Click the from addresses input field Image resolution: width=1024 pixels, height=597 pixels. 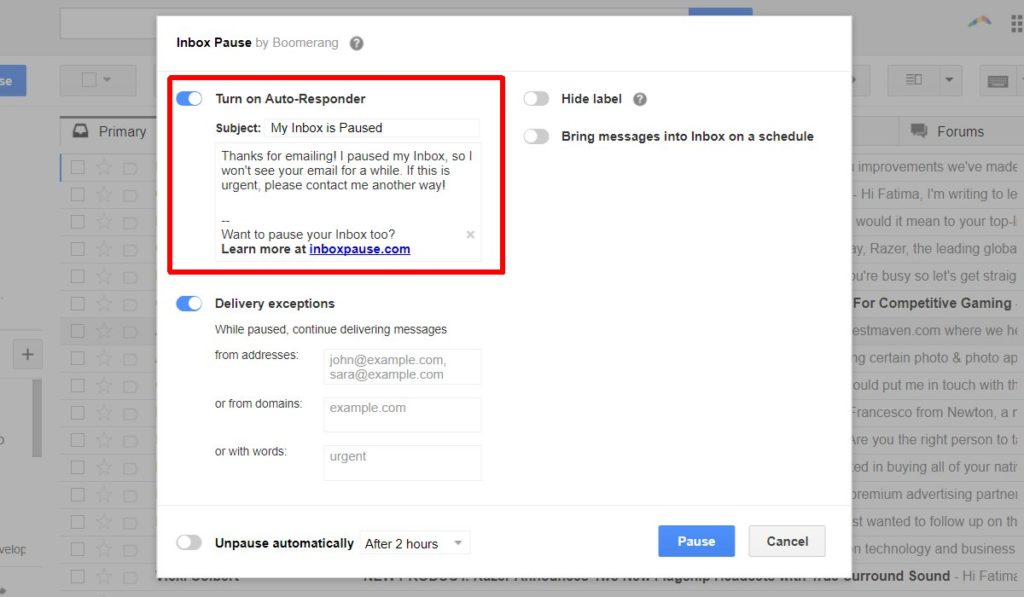[x=402, y=366]
